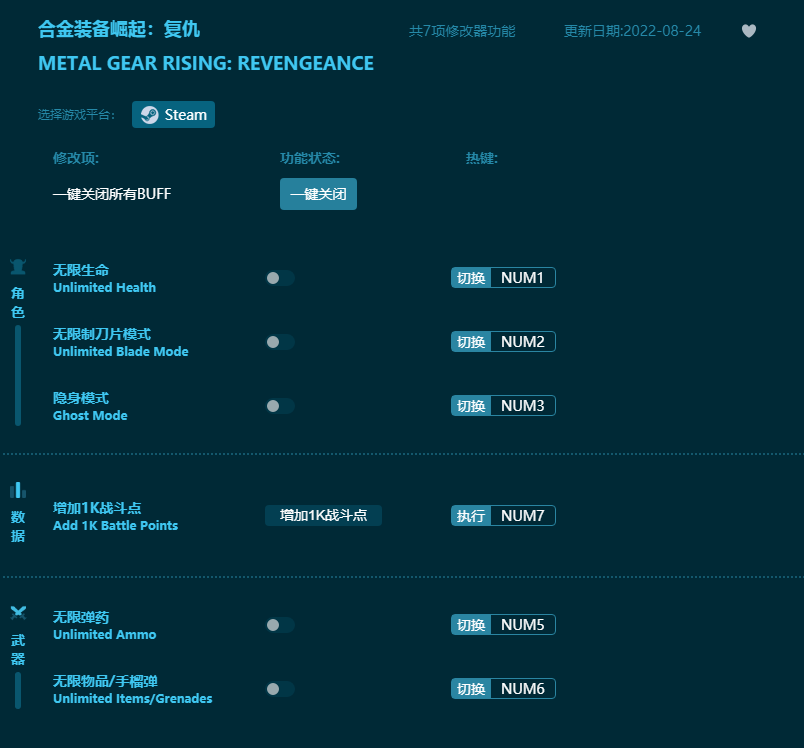Click the data category bar chart icon
This screenshot has width=804, height=748.
[18, 490]
